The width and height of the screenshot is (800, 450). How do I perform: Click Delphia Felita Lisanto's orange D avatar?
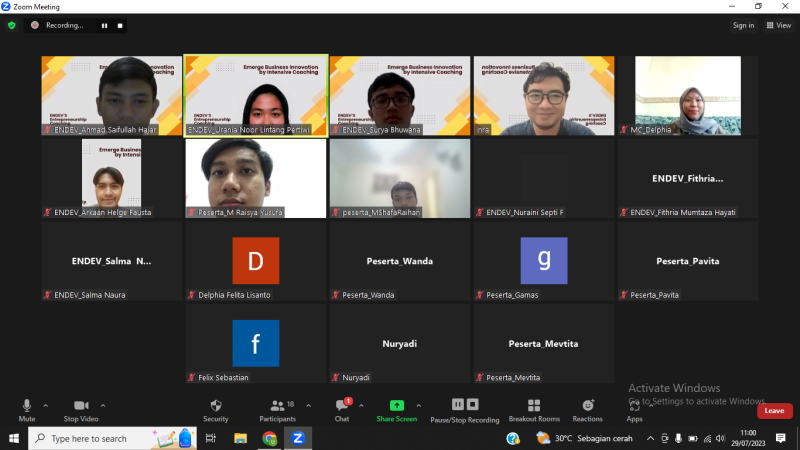(256, 261)
